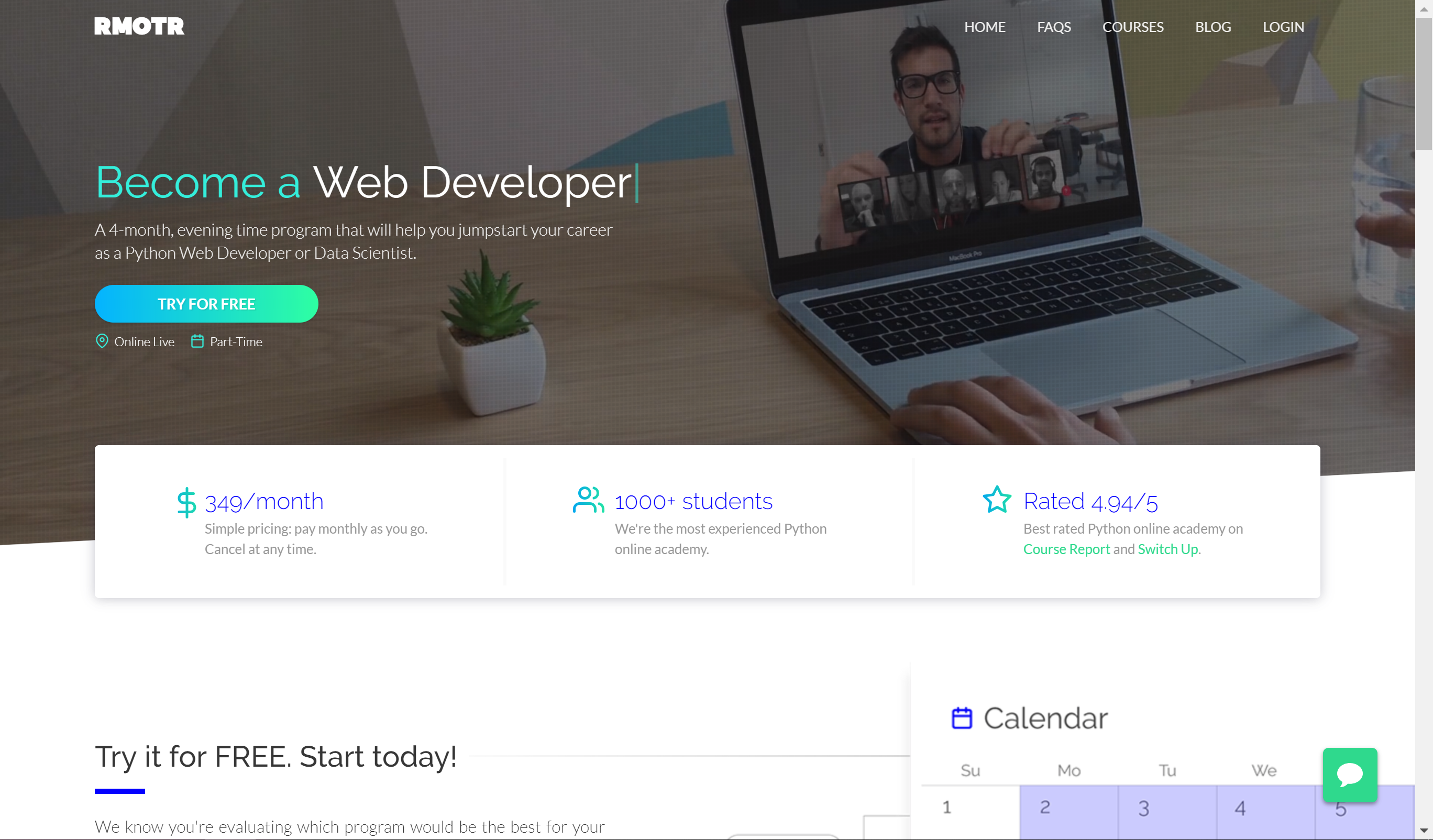This screenshot has width=1433, height=840.
Task: Click the blue Calendar heading icon
Action: pos(962,718)
